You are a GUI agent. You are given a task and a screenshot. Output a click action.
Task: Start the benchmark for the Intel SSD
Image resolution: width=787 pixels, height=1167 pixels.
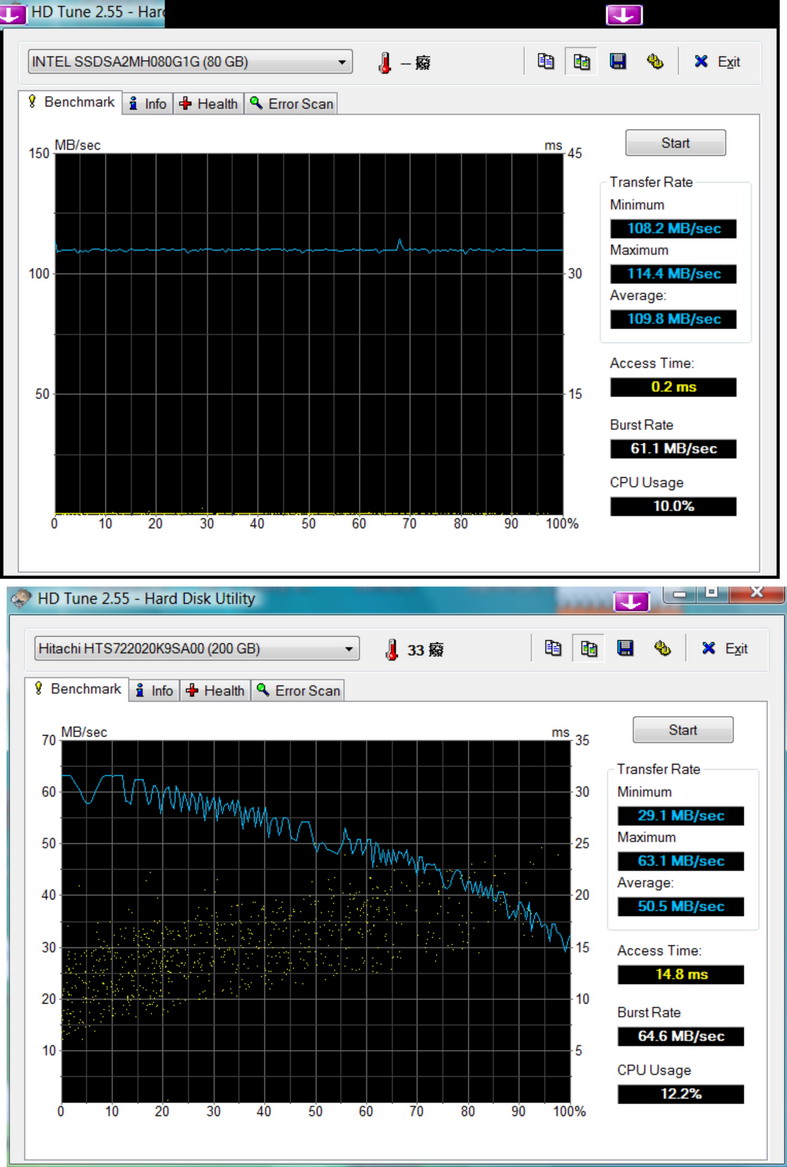coord(675,143)
